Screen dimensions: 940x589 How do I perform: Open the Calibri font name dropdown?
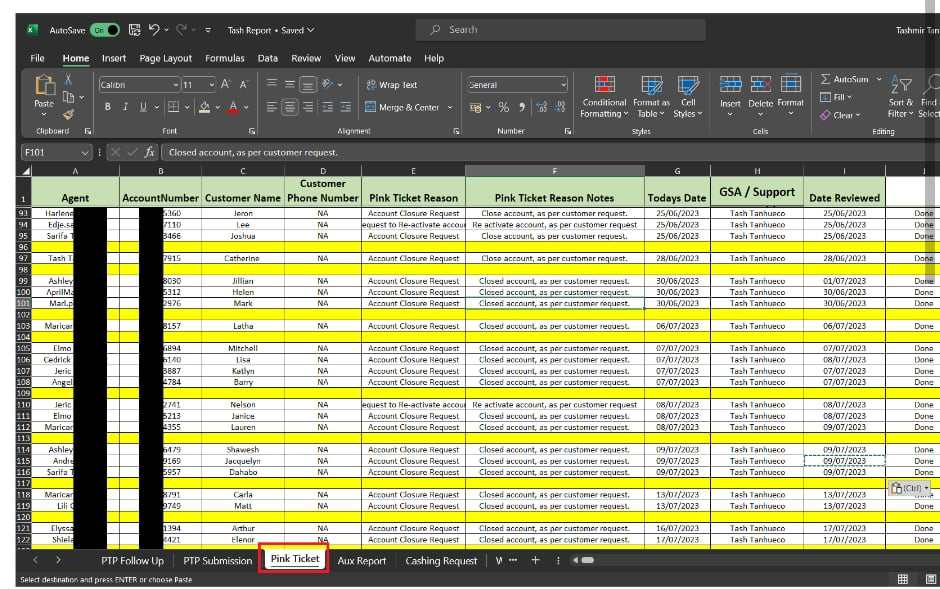pos(176,85)
